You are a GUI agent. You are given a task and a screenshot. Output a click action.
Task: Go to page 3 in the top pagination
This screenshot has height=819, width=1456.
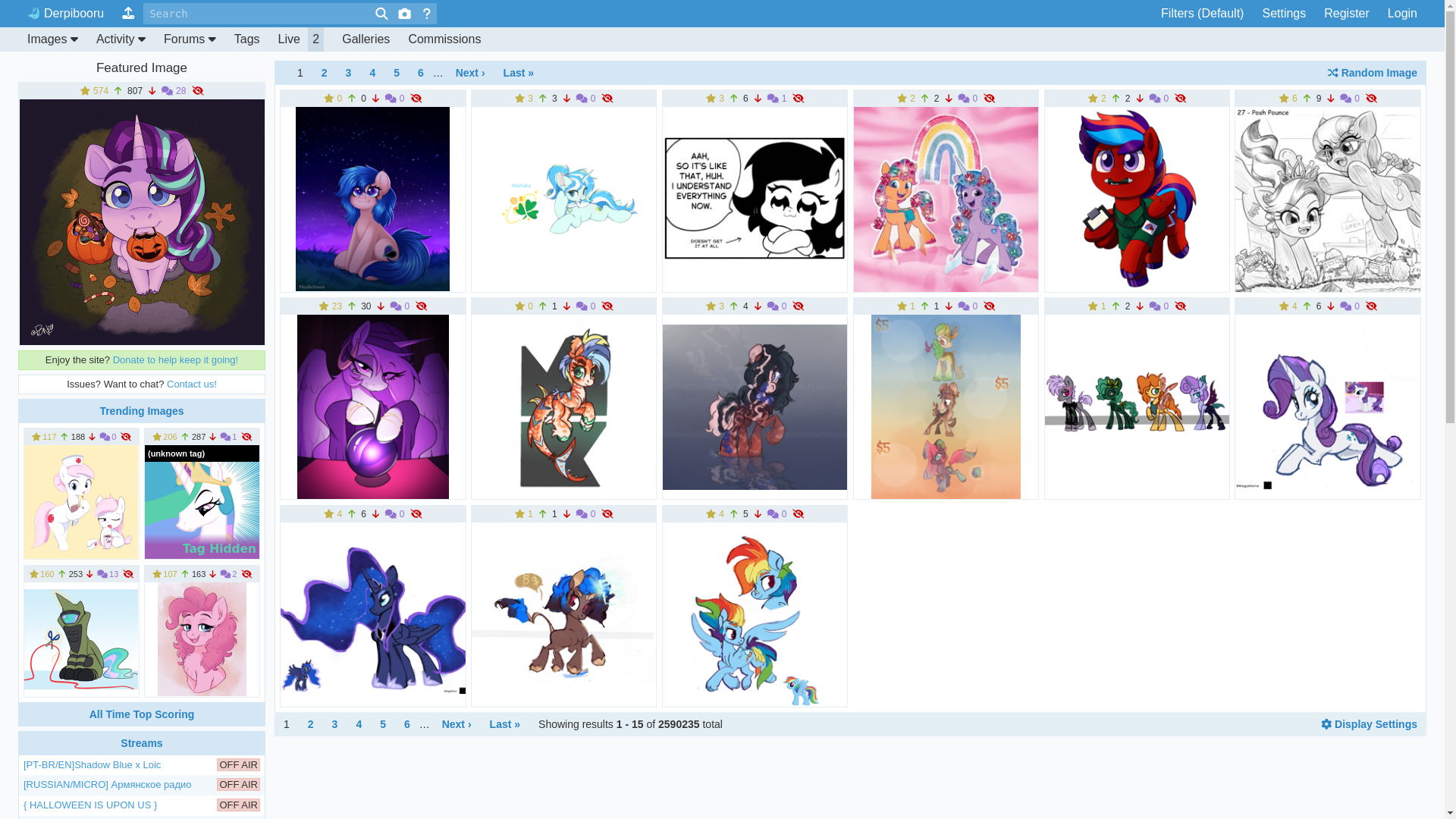tap(348, 73)
